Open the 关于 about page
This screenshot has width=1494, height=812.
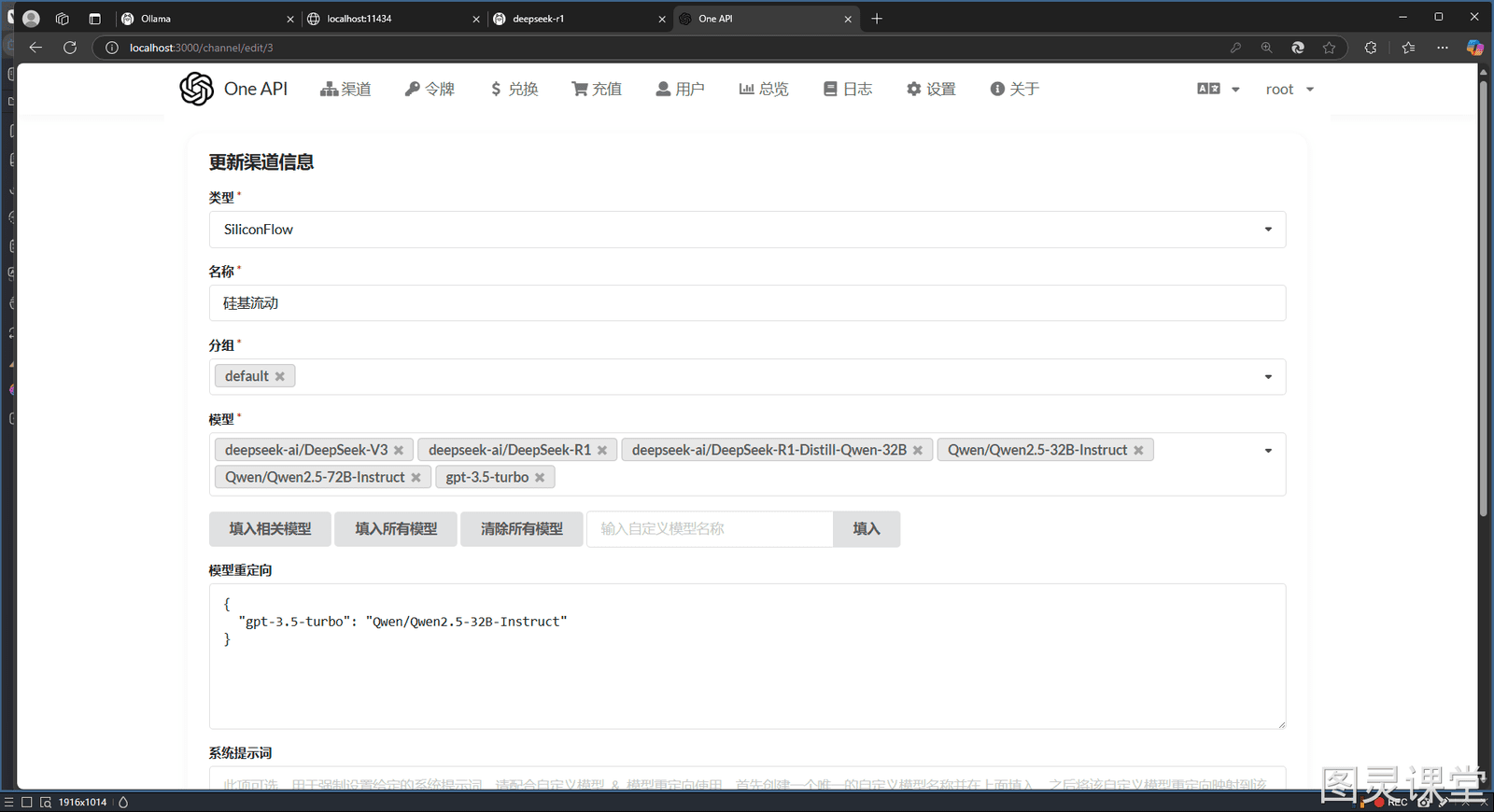[1015, 89]
